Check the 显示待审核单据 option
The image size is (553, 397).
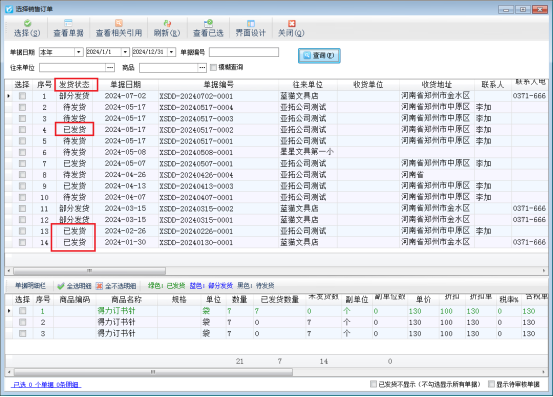(491, 384)
